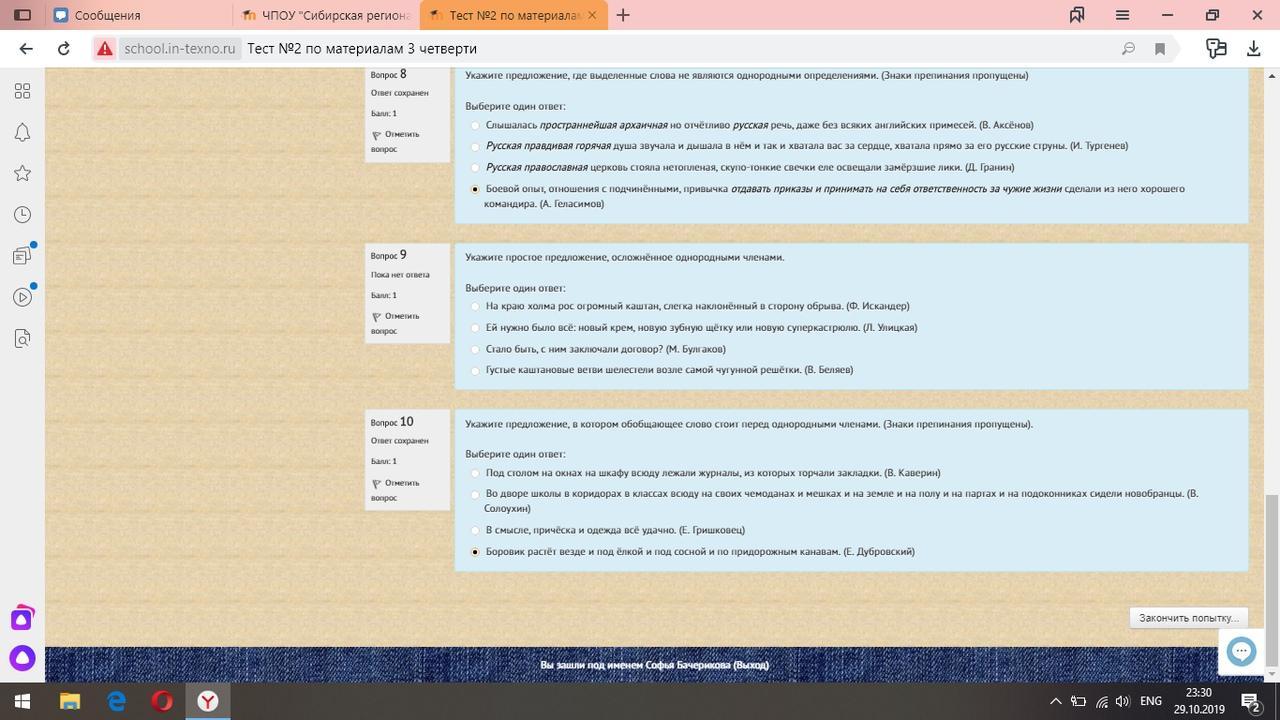Select the answer starting "Слышалась пространнейшая"
This screenshot has height=720, width=1280.
(475, 125)
